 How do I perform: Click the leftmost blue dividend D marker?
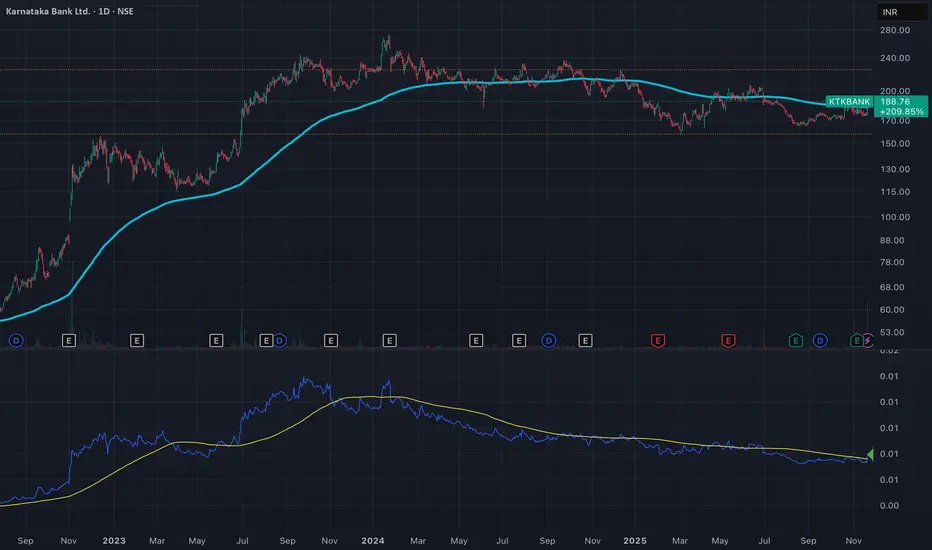pyautogui.click(x=16, y=341)
